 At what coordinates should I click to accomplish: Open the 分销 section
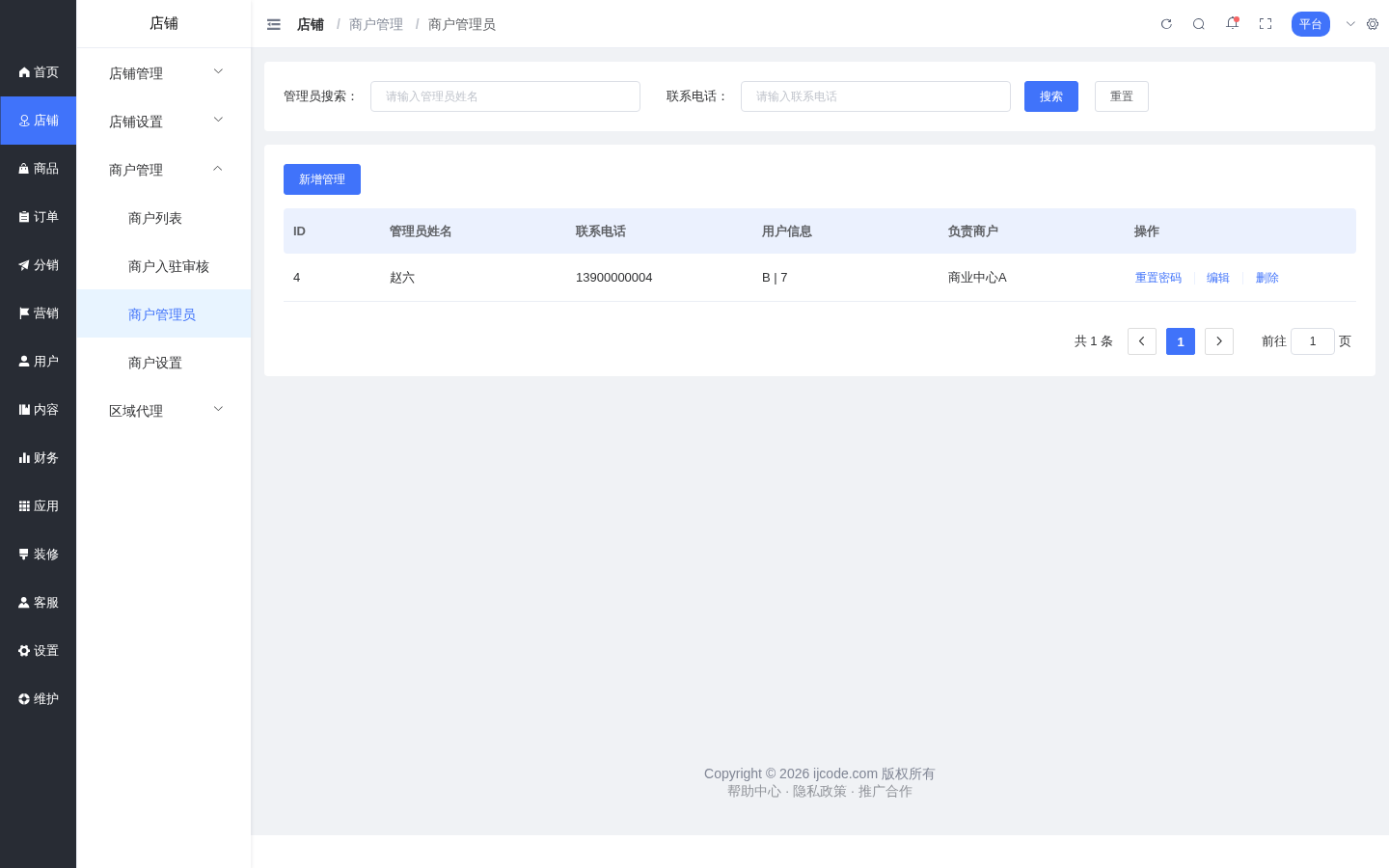39,265
